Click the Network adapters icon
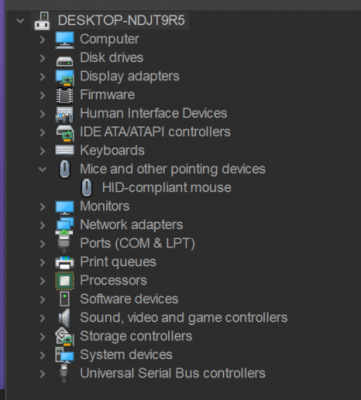The image size is (361, 400). 65,225
